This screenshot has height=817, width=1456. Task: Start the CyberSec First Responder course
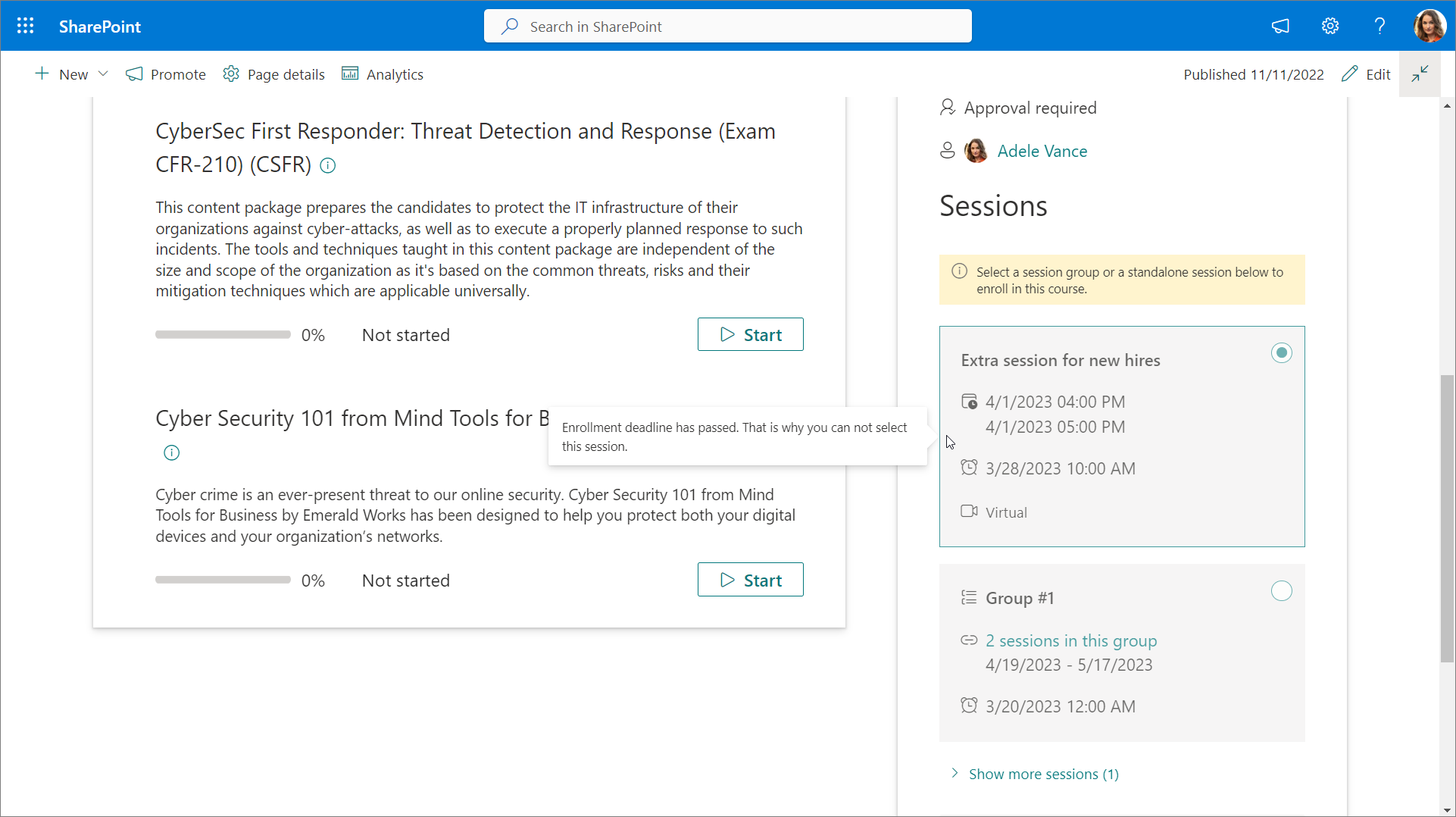tap(750, 335)
